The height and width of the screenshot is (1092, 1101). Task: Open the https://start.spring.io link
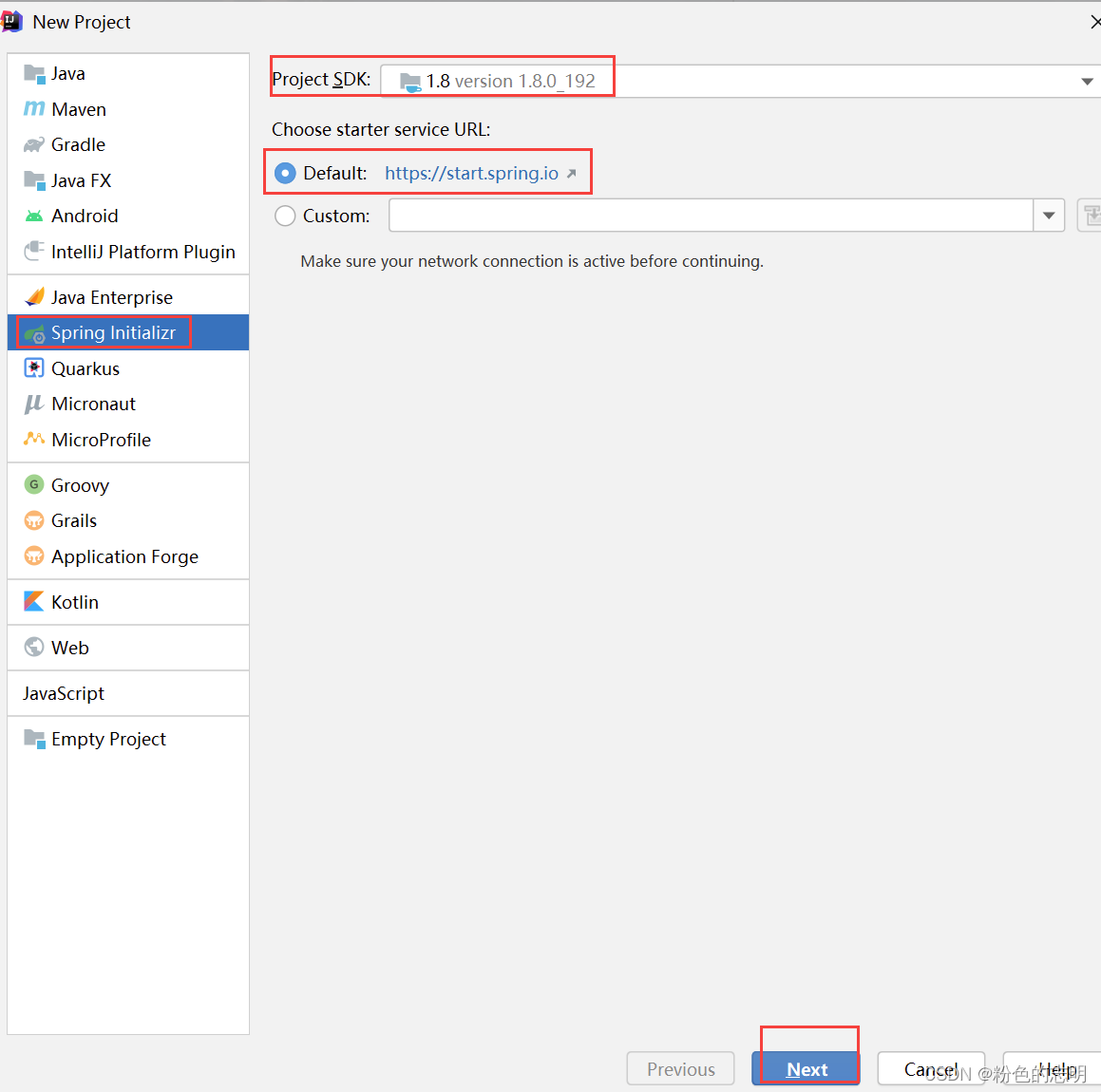tap(471, 174)
